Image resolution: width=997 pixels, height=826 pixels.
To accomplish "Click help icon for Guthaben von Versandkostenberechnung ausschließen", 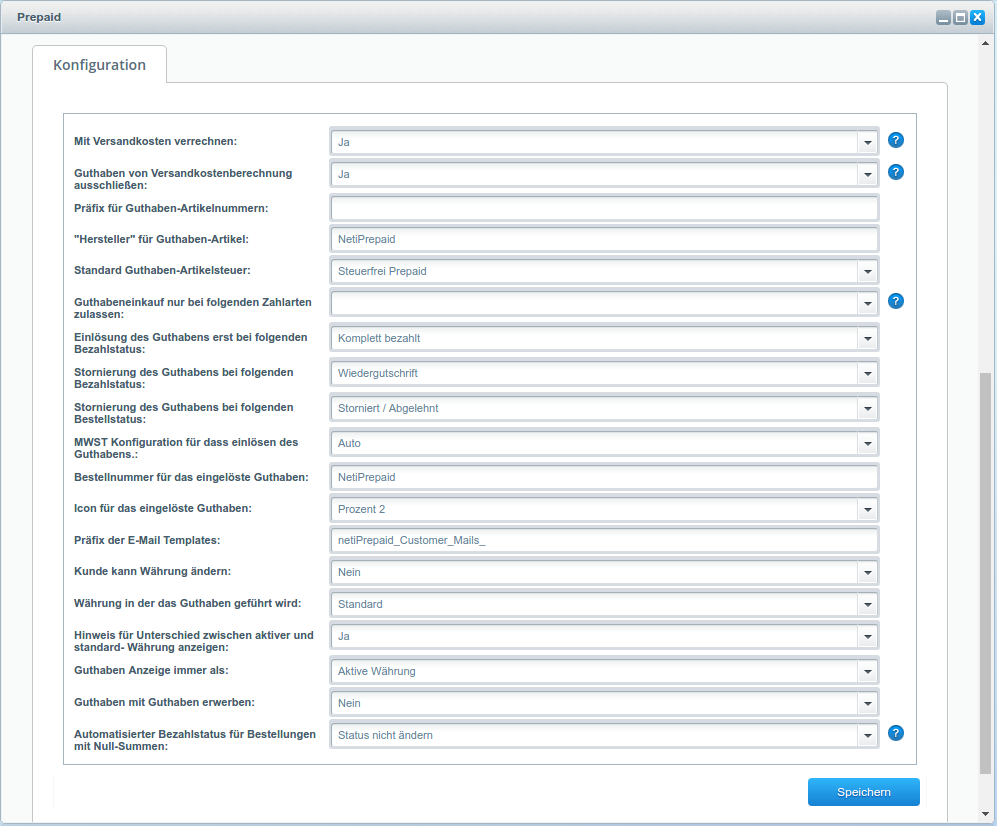I will pyautogui.click(x=896, y=172).
